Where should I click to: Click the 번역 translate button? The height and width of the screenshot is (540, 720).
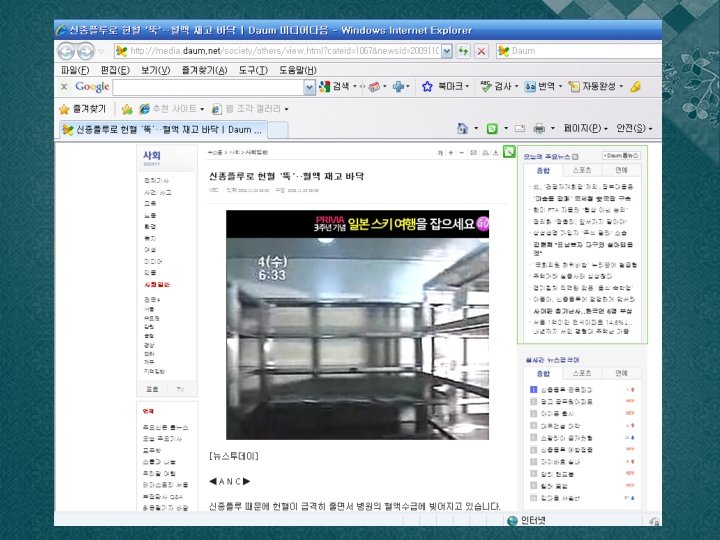(x=540, y=86)
